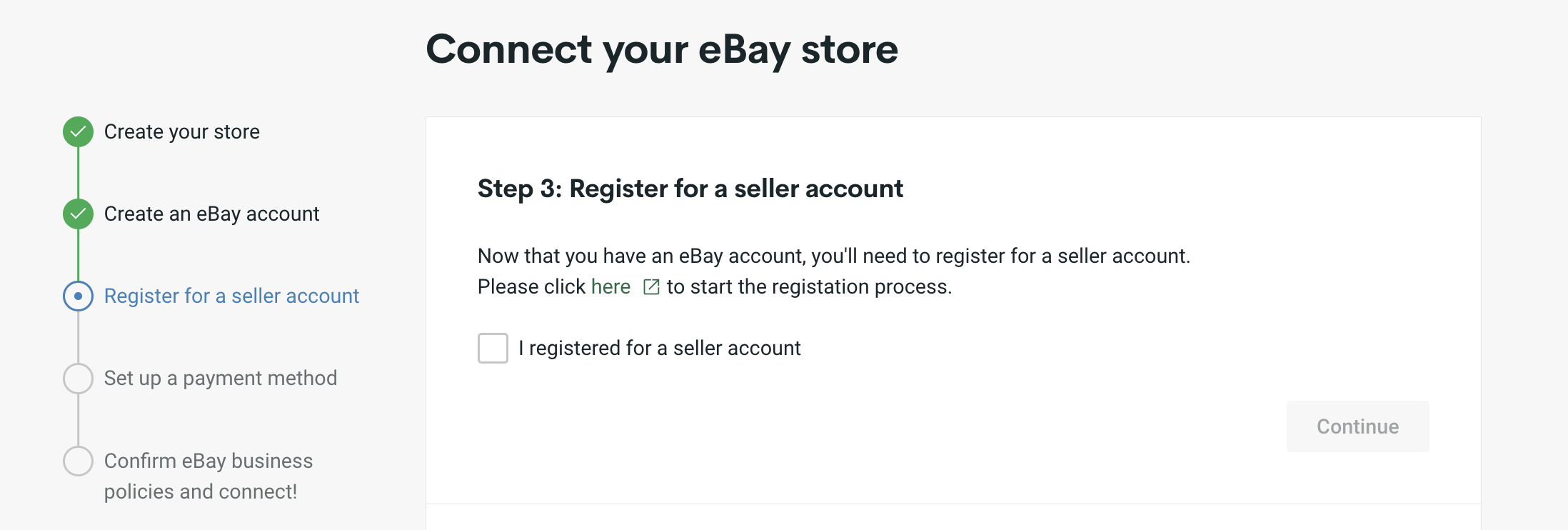
Task: Click the Continue button
Action: pyautogui.click(x=1357, y=426)
